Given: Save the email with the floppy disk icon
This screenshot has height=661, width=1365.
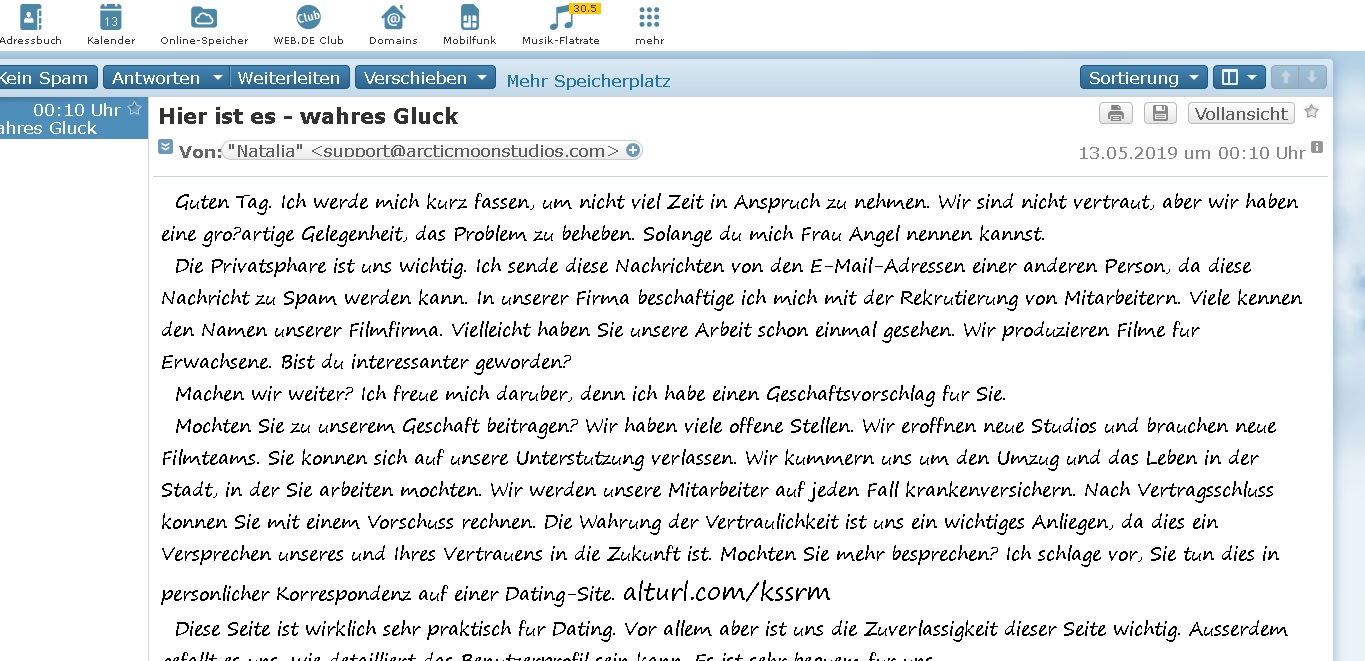Looking at the screenshot, I should click(1159, 113).
